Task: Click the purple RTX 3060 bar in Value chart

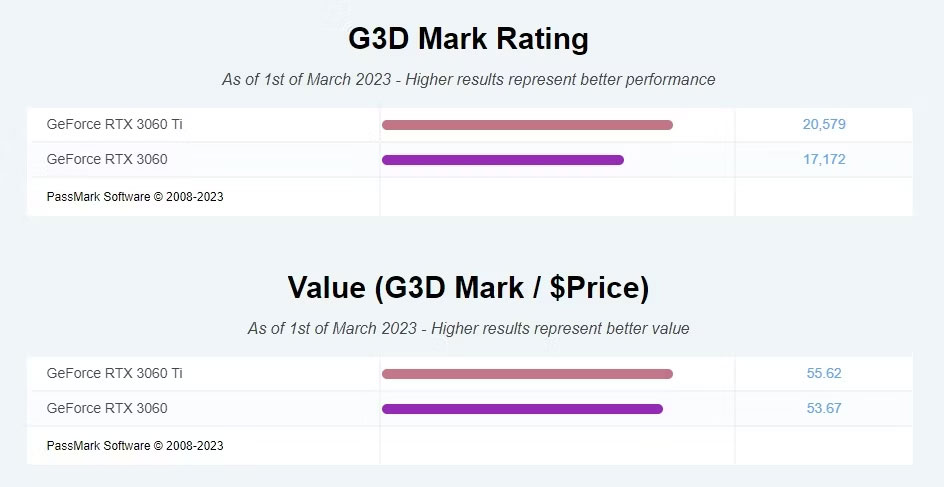Action: (522, 409)
